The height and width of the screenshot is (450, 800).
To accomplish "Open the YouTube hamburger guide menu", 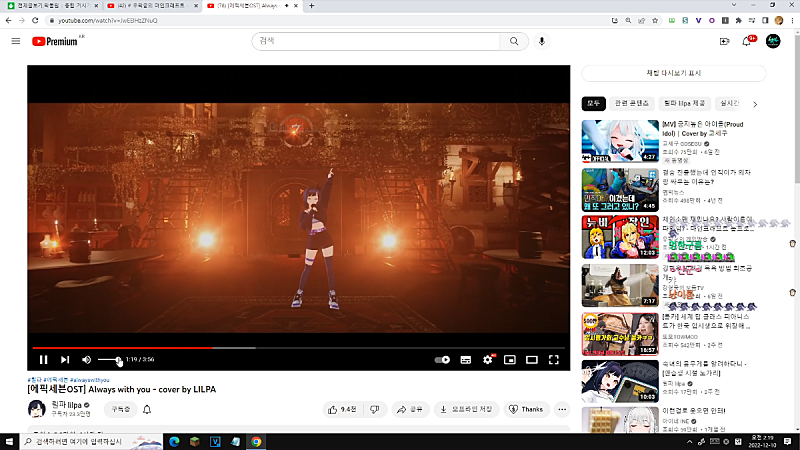I will point(16,41).
